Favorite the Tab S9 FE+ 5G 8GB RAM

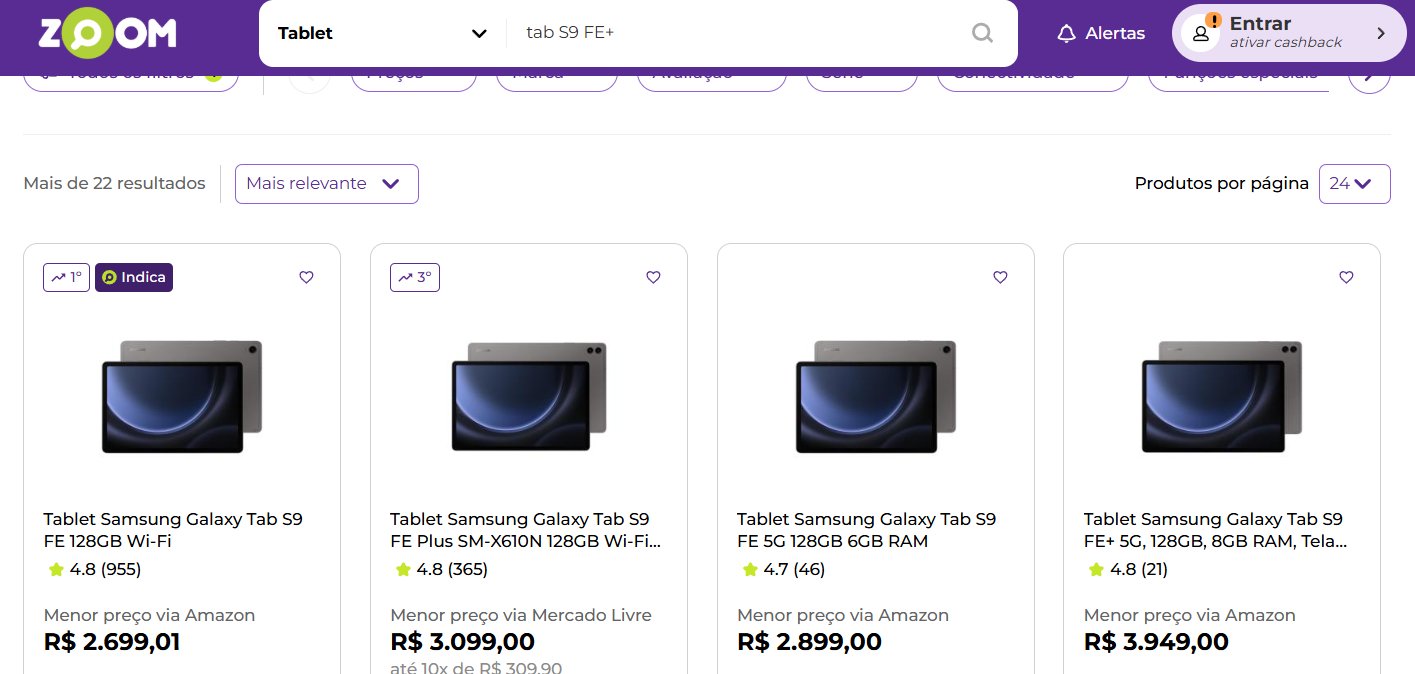(x=1346, y=277)
